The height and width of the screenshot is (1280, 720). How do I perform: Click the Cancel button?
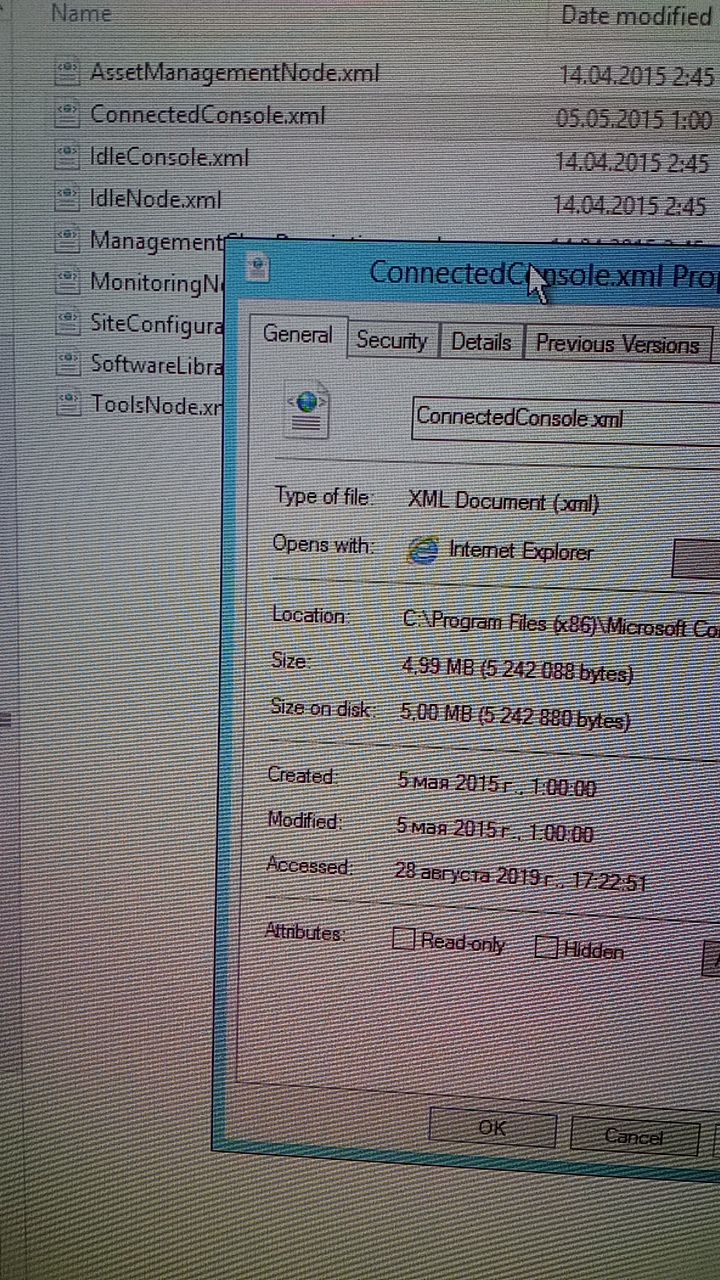tap(634, 1136)
